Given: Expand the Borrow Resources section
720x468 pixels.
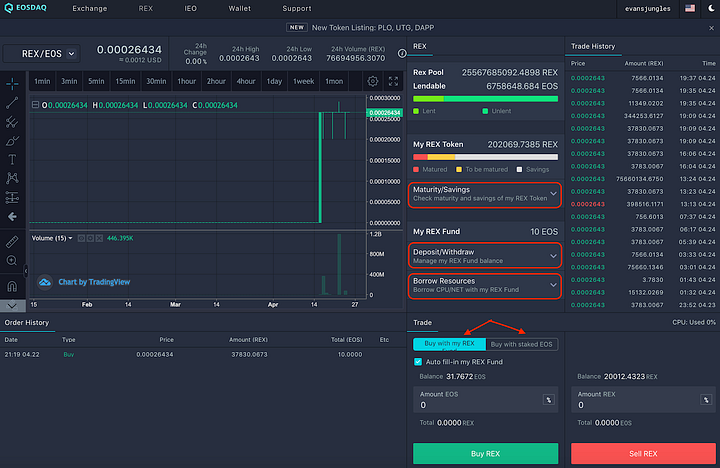Looking at the screenshot, I should pos(485,285).
